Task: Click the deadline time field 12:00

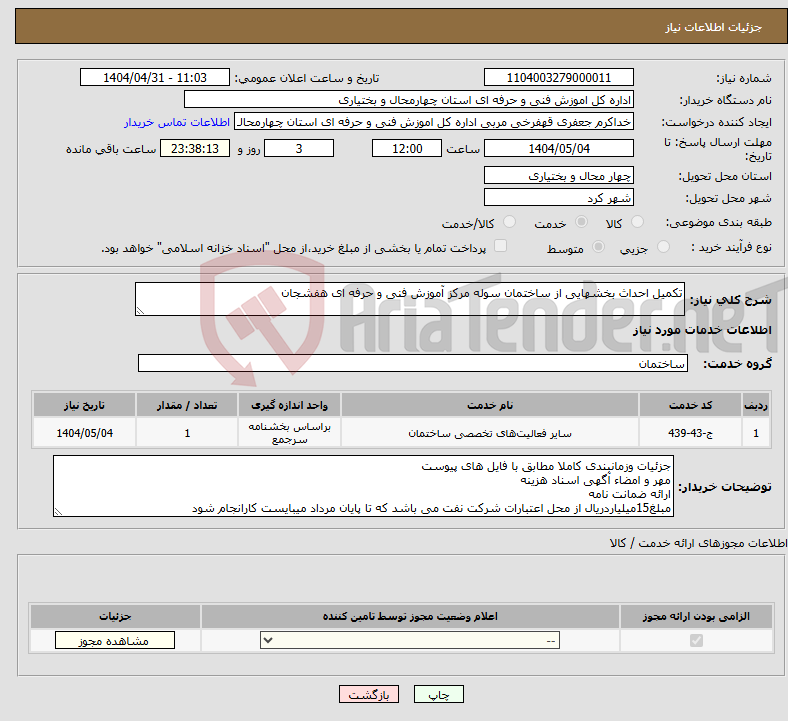Action: point(407,148)
